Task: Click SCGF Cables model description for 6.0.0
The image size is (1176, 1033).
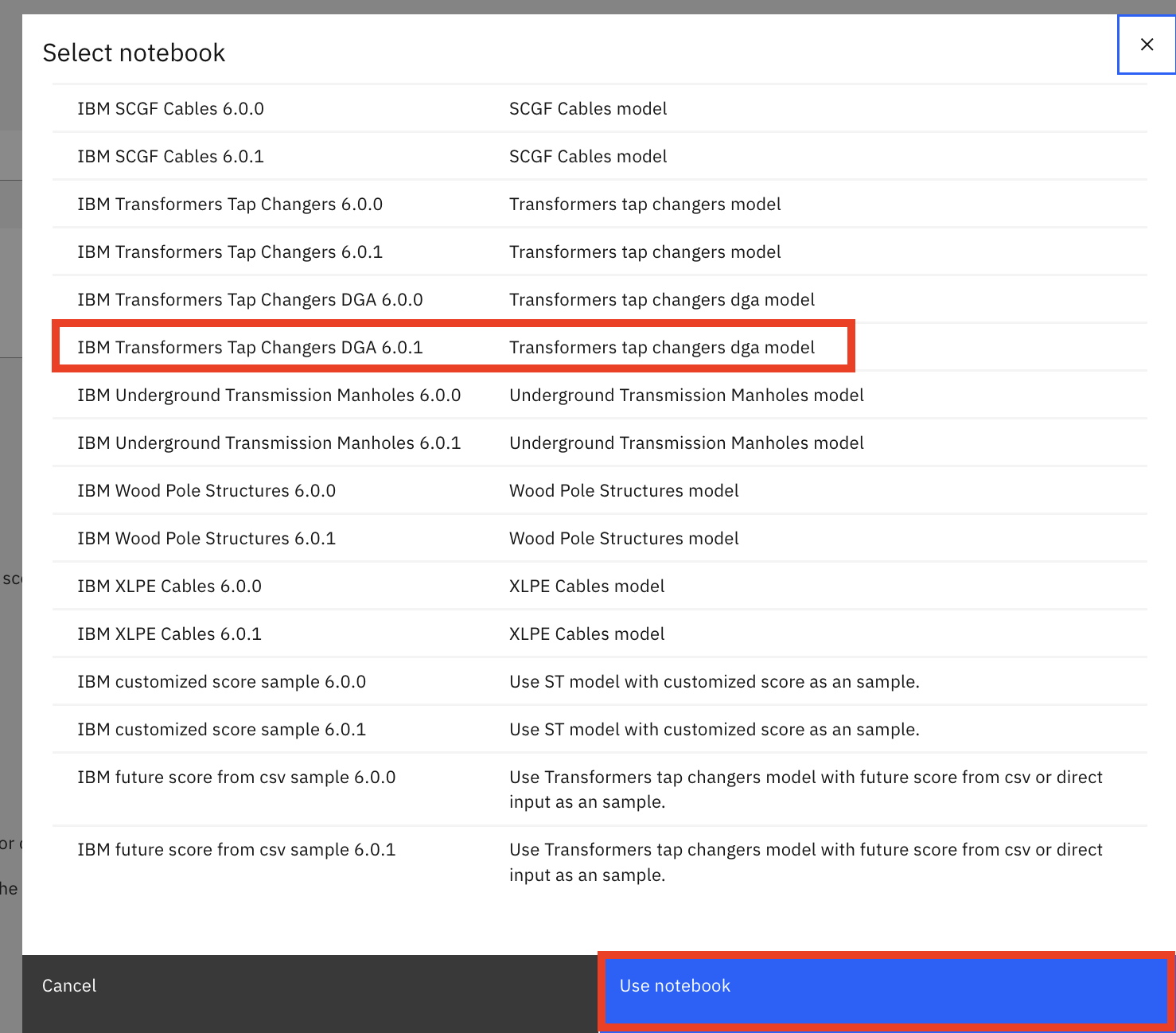Action: click(x=588, y=108)
